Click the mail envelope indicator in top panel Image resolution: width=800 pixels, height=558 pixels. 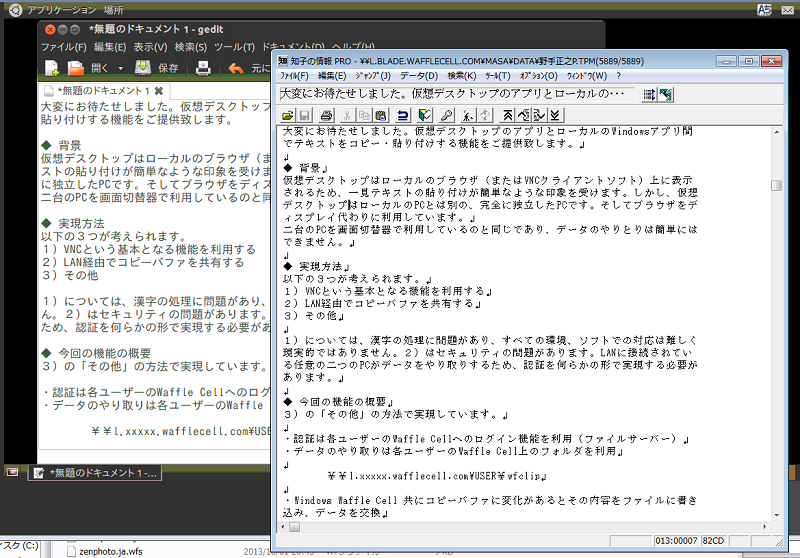[787, 10]
